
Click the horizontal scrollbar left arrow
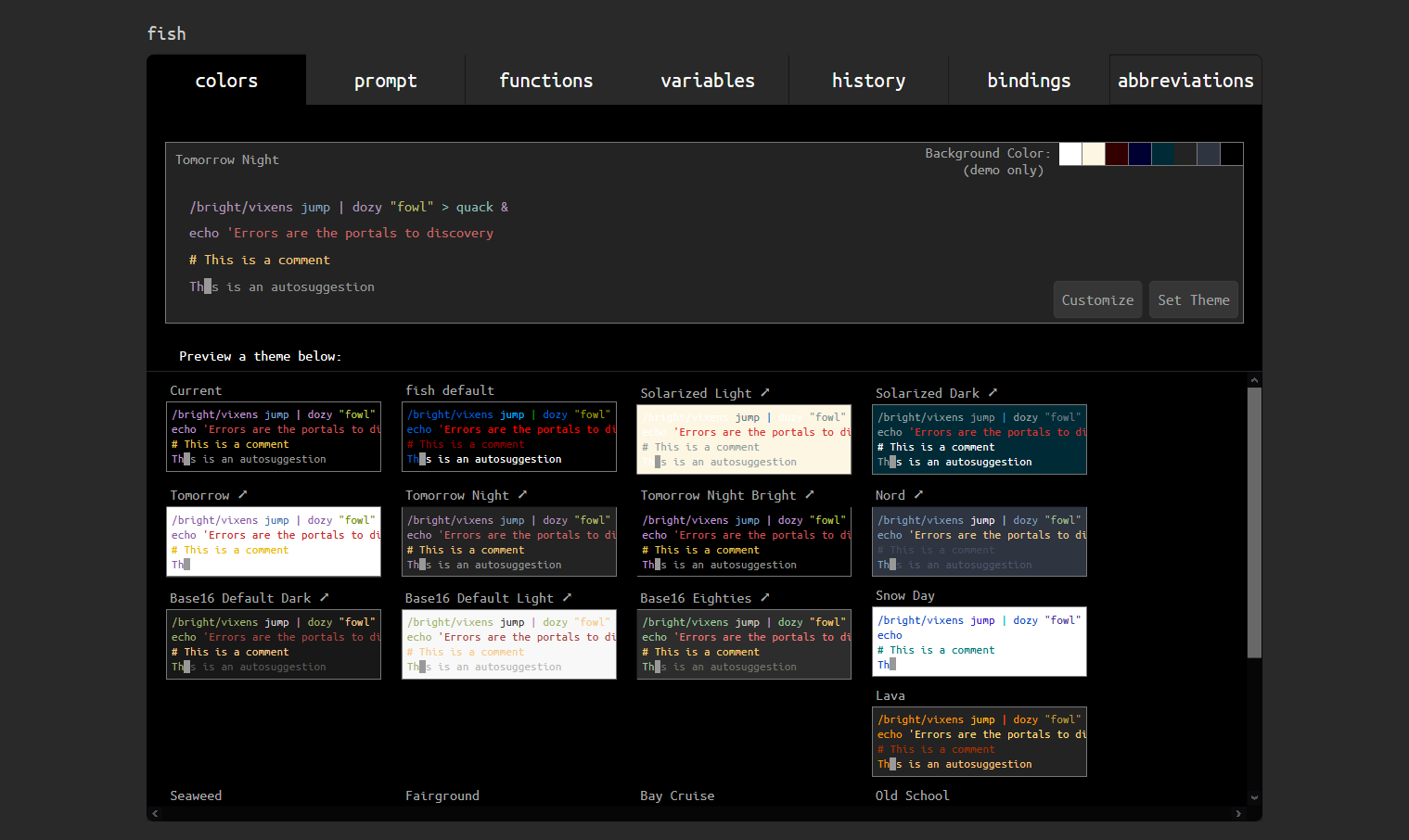tap(155, 813)
